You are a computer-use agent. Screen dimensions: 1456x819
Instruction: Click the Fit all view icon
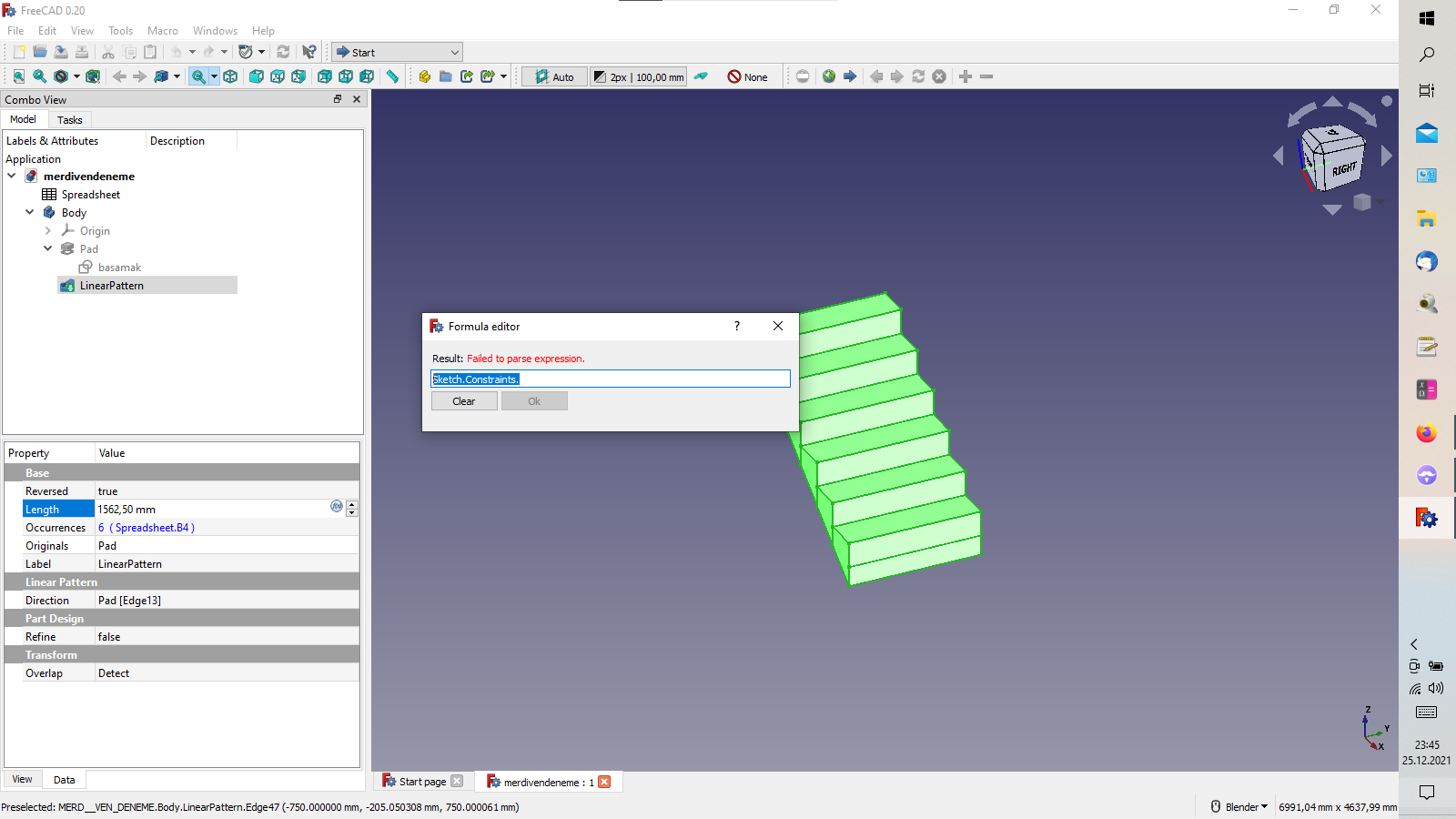18,76
